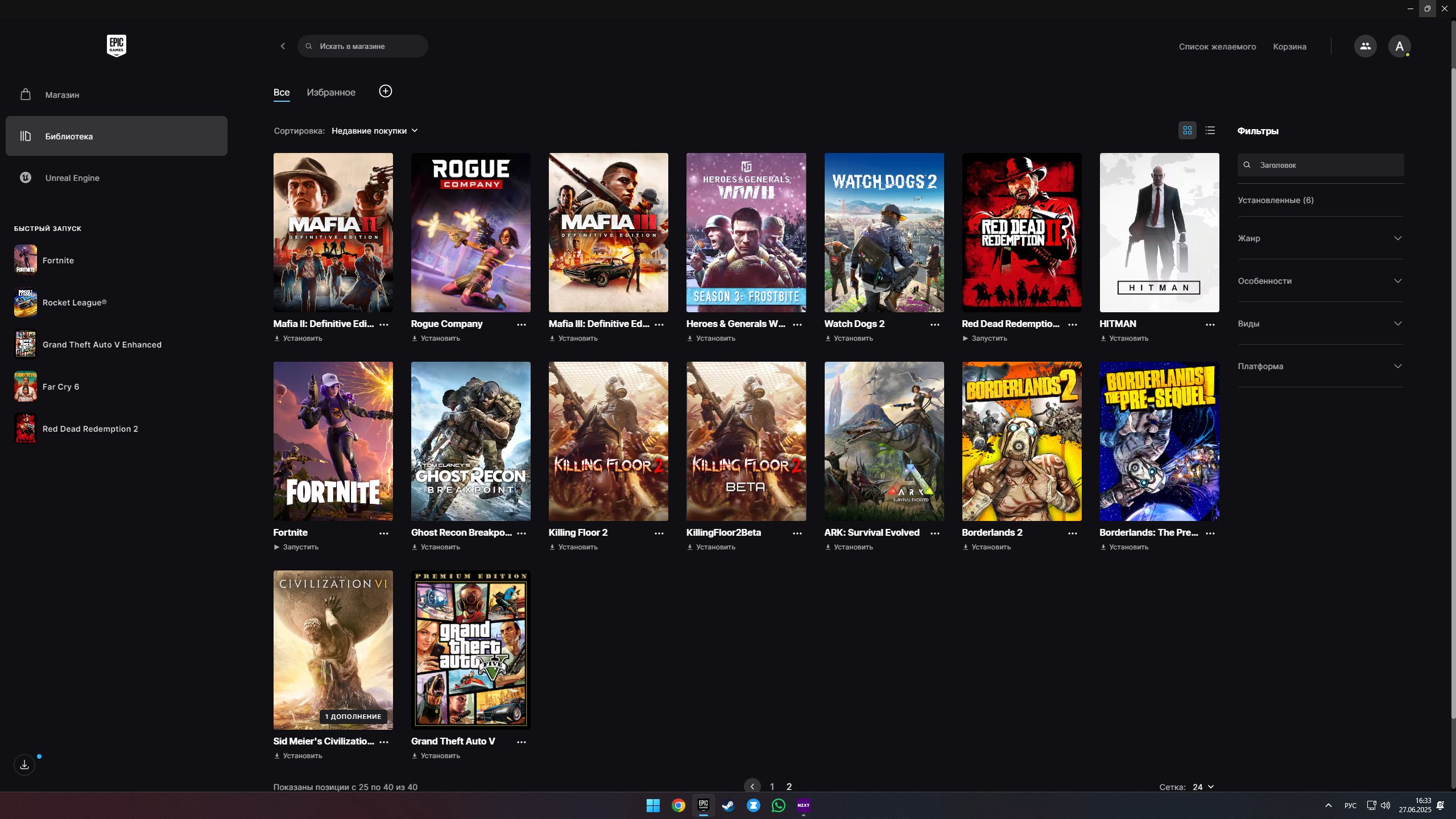Image resolution: width=1456 pixels, height=819 pixels.
Task: Click the Заголовок filter search field
Action: click(1320, 165)
